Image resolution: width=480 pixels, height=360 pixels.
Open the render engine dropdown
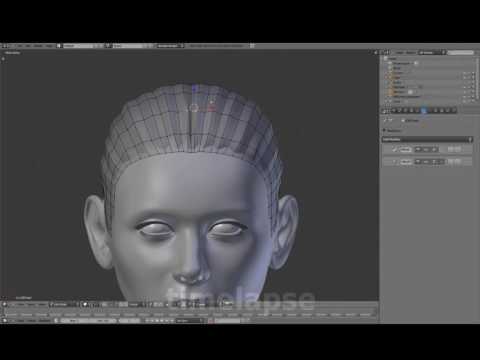[x=170, y=46]
